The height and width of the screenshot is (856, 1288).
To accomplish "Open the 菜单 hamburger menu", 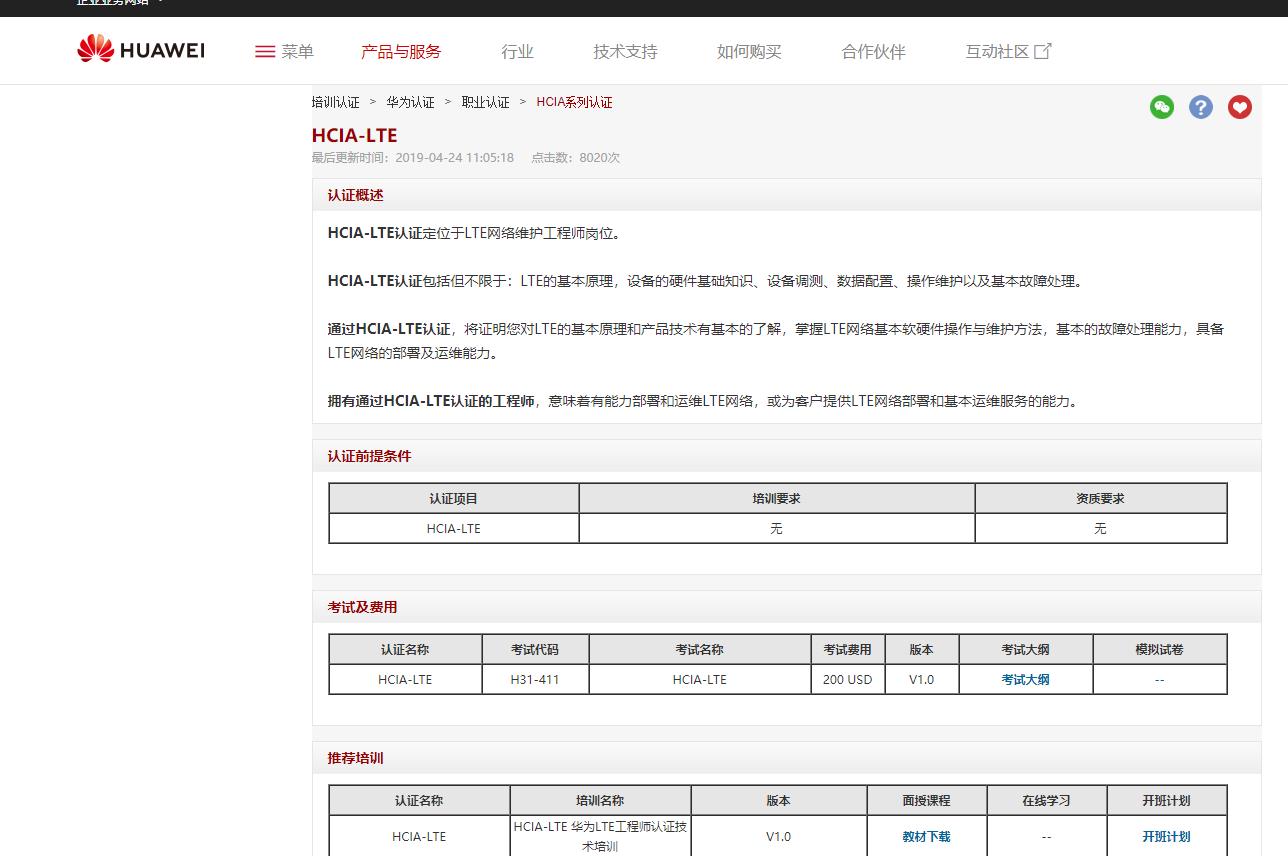I will [x=284, y=52].
